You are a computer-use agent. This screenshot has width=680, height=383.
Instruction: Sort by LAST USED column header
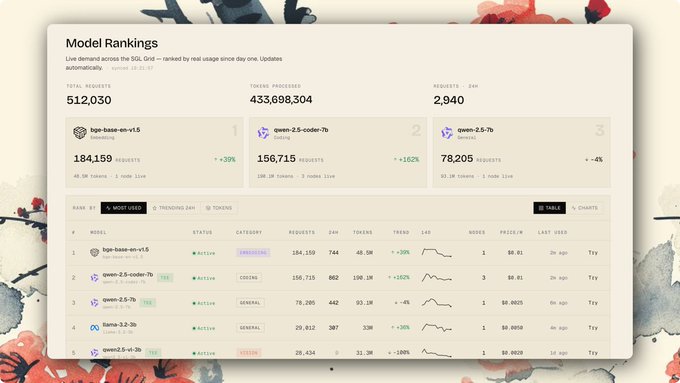coord(552,232)
